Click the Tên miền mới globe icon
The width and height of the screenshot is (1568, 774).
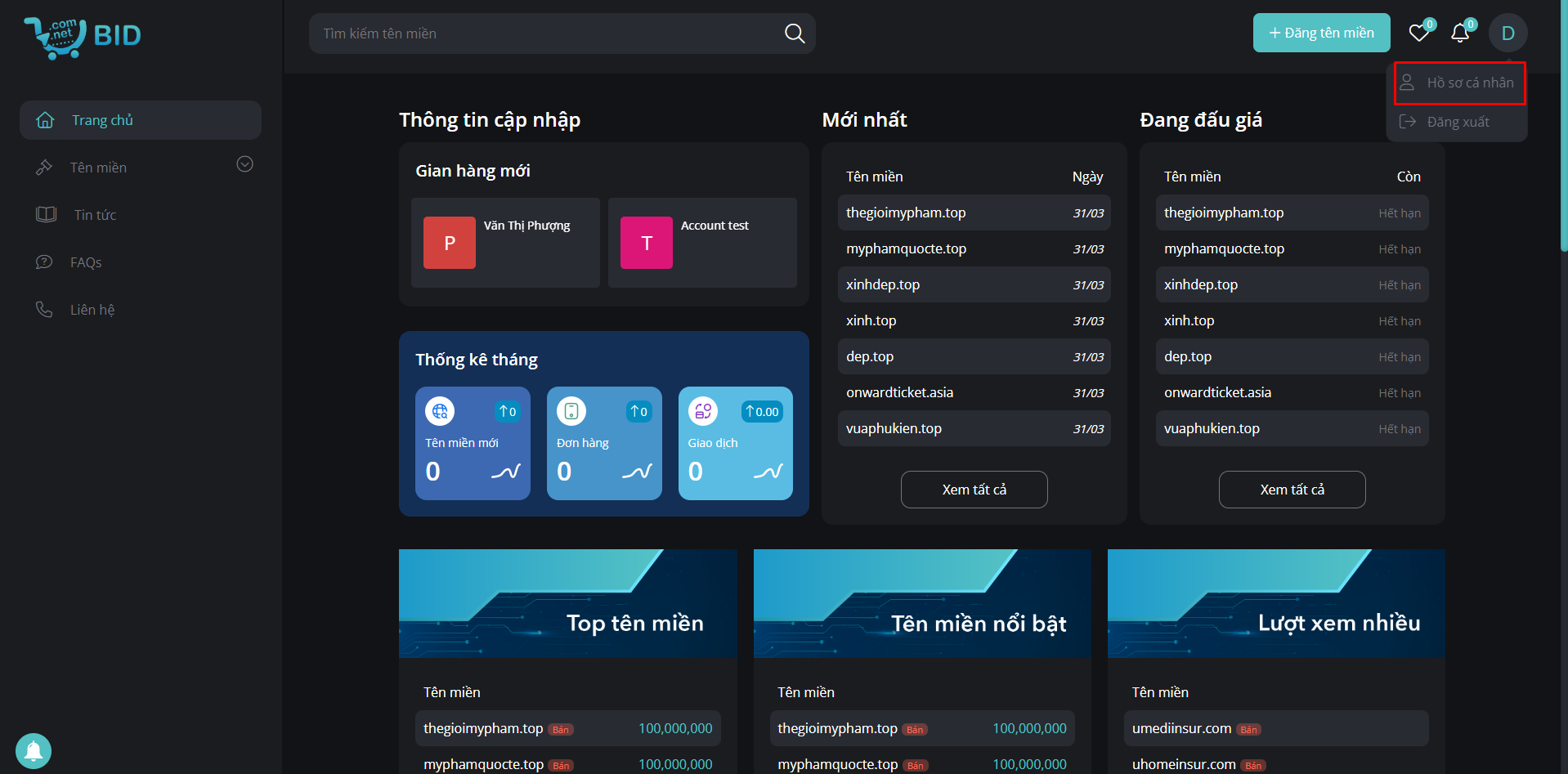(440, 411)
